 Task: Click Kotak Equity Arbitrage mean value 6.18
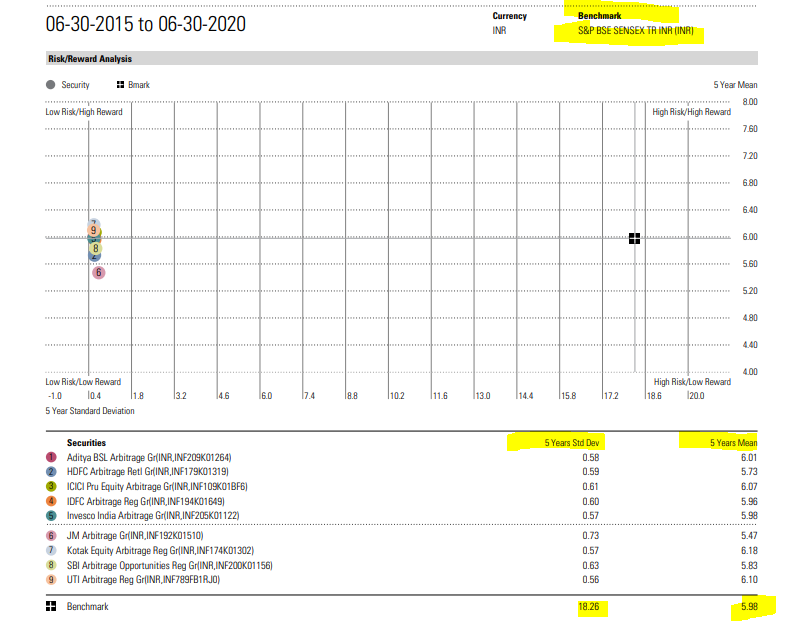pos(749,550)
